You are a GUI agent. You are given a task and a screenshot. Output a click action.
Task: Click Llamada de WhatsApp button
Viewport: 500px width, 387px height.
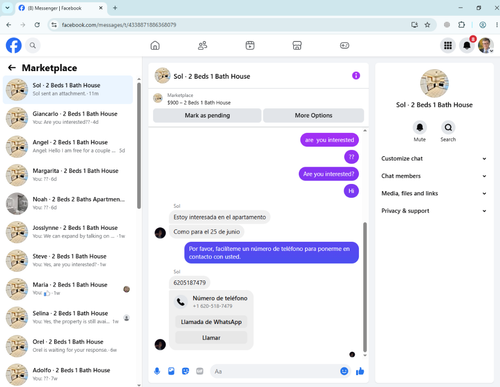pos(211,322)
